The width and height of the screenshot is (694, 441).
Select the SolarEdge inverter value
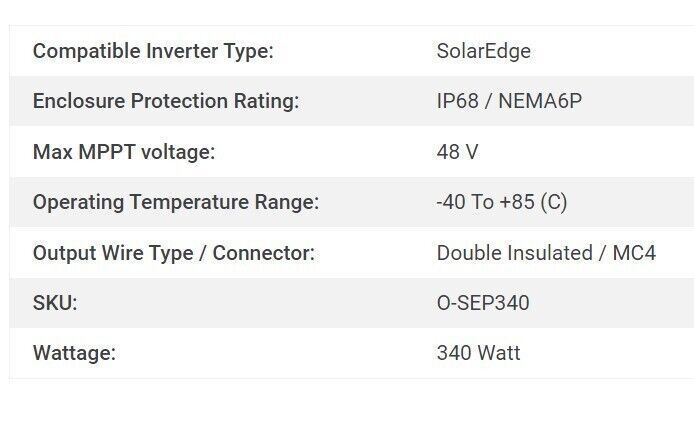483,51
